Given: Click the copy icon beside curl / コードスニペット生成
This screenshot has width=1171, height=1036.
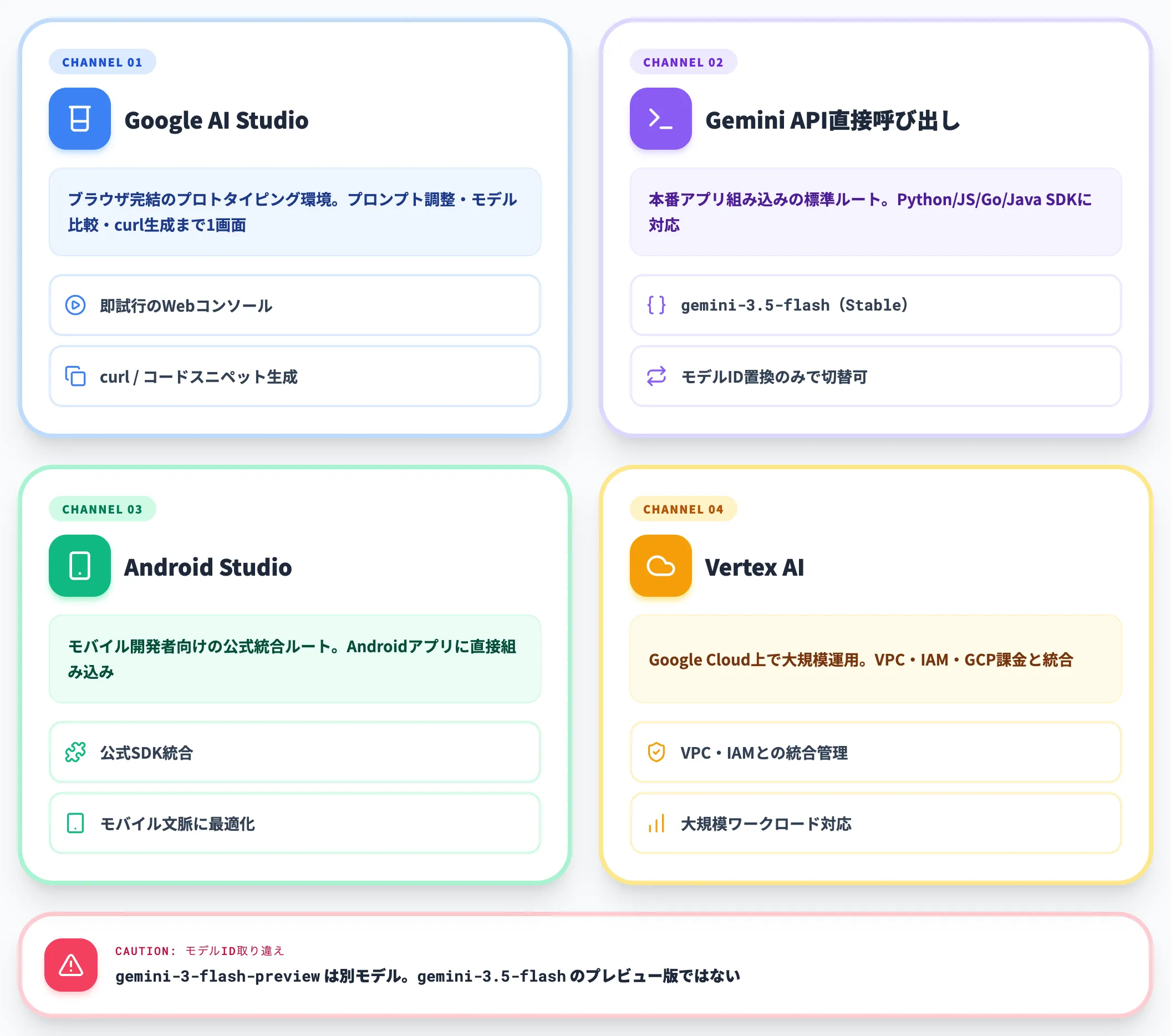Looking at the screenshot, I should (75, 377).
